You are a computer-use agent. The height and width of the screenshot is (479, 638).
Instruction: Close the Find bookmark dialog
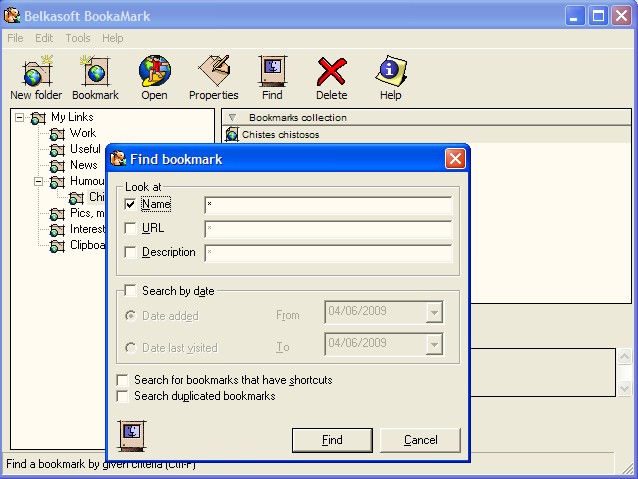(455, 158)
